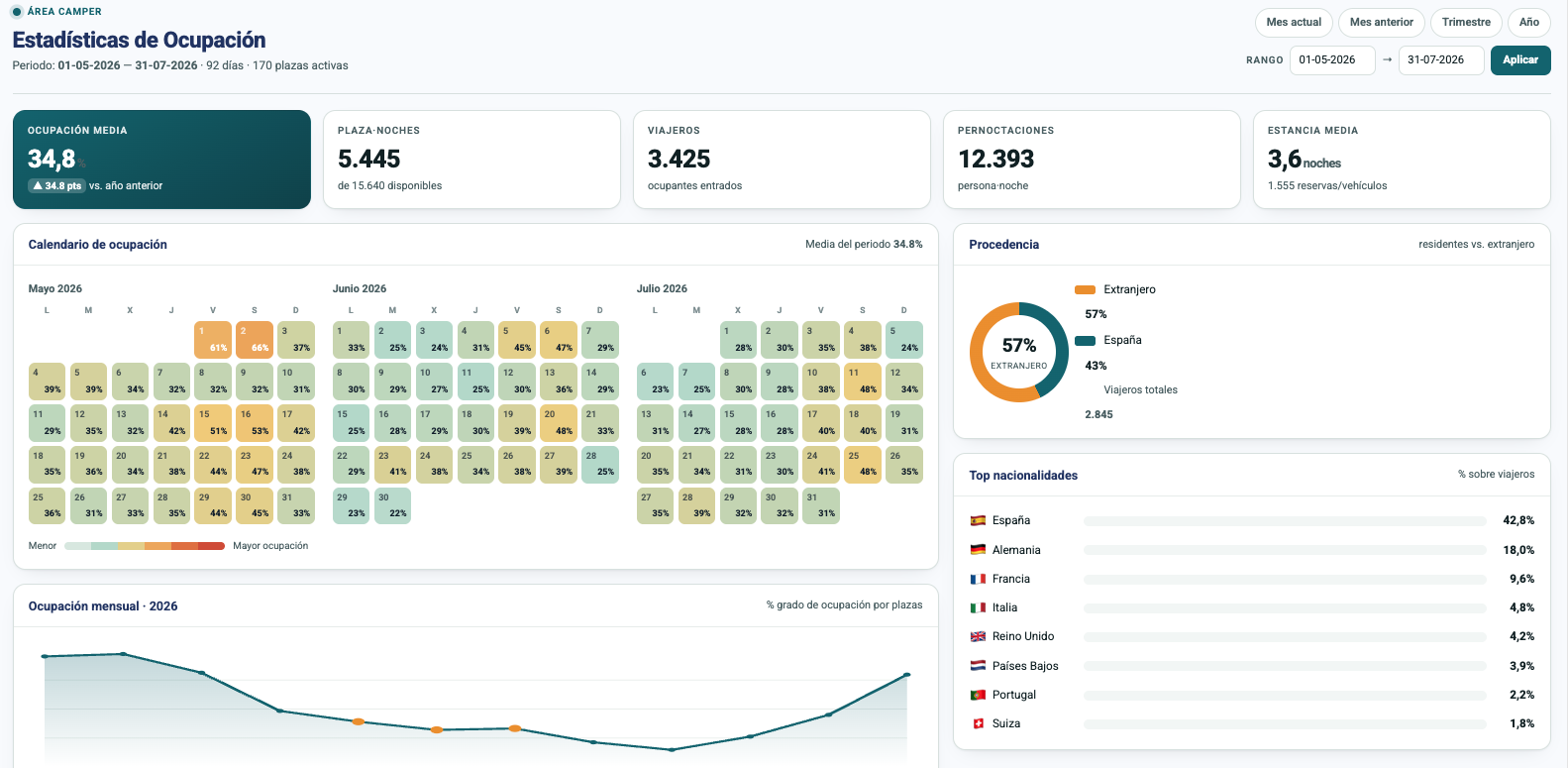Click the Portugal 2,2% value

[1521, 695]
